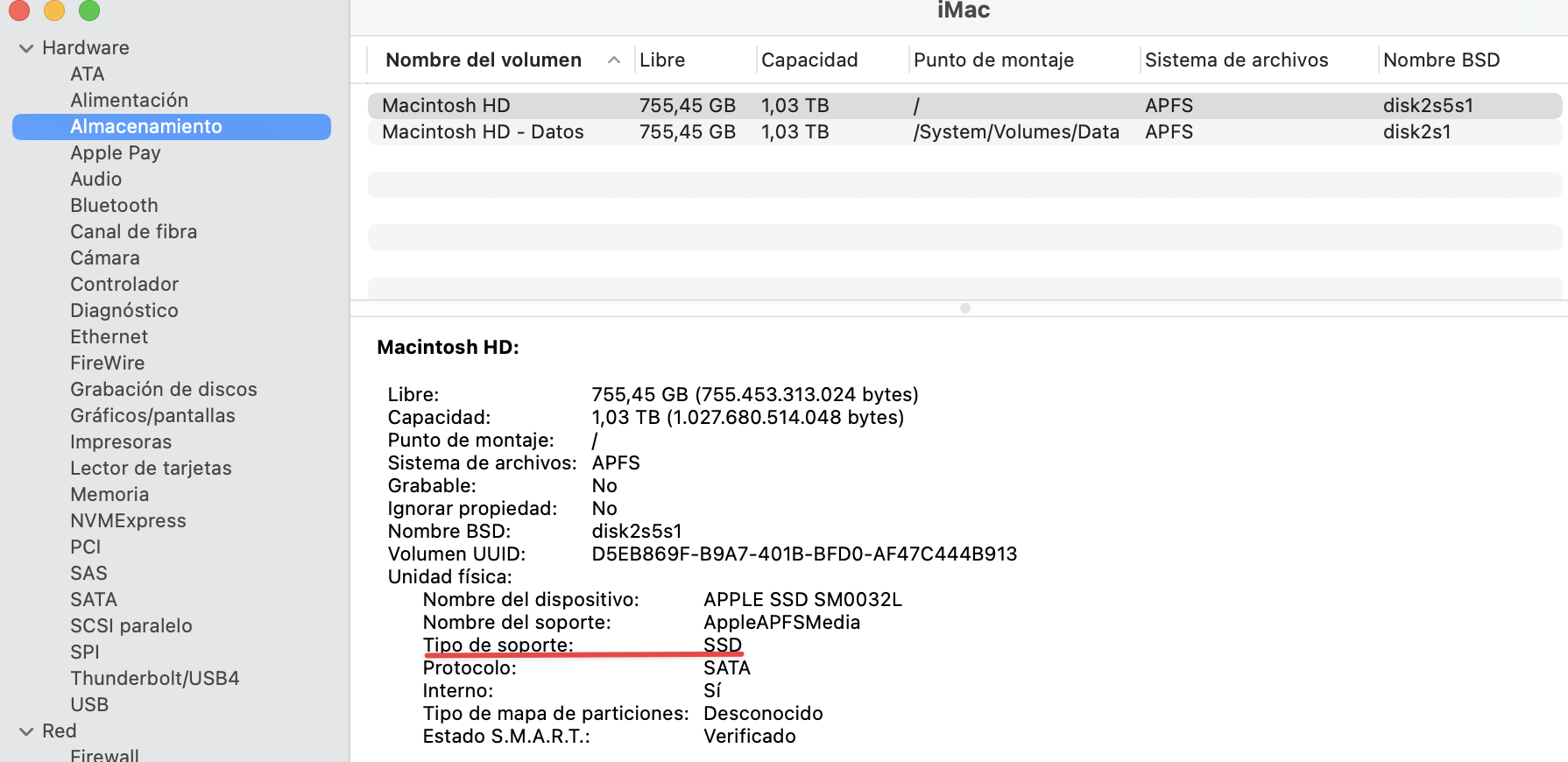Viewport: 1568px width, 762px height.
Task: Sort by Punto de montaje column
Action: pos(993,60)
